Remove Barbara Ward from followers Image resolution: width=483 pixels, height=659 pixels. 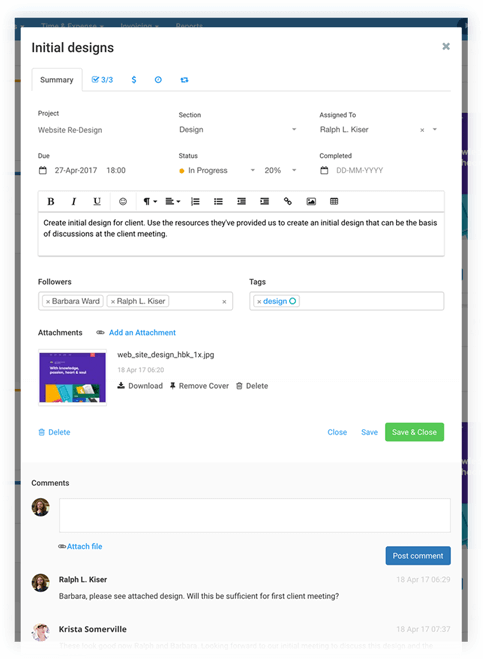[48, 302]
